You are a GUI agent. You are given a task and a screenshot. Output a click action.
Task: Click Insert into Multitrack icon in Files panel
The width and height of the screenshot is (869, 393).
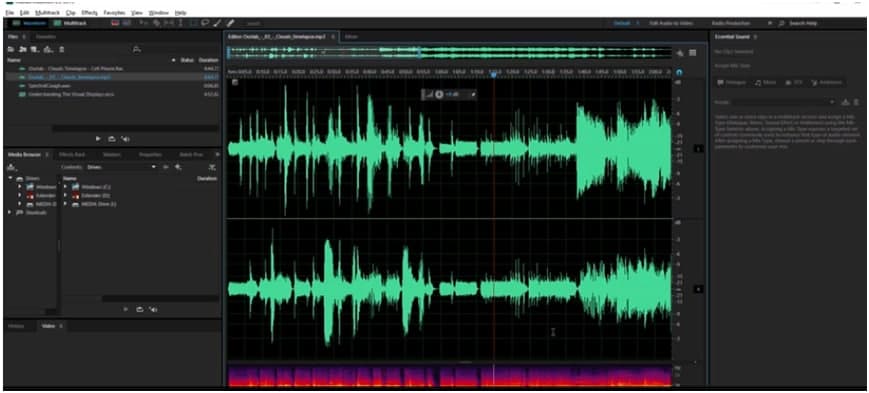click(48, 49)
